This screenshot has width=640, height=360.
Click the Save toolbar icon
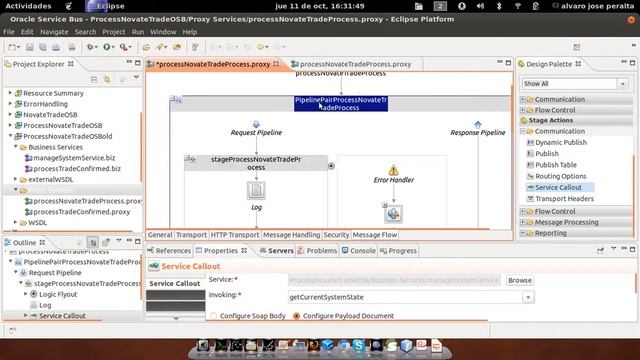30,47
